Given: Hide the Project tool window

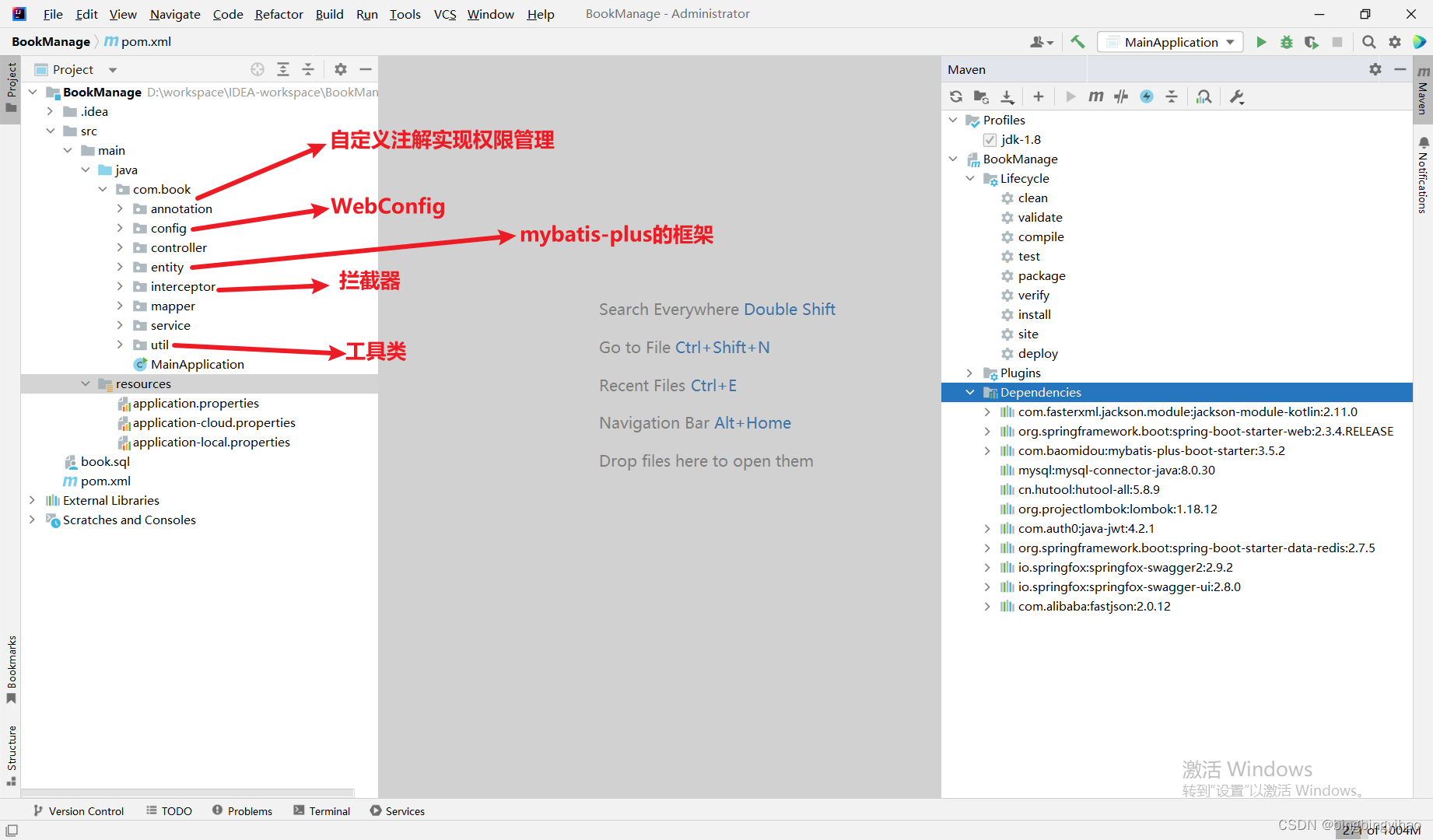Looking at the screenshot, I should tap(366, 69).
